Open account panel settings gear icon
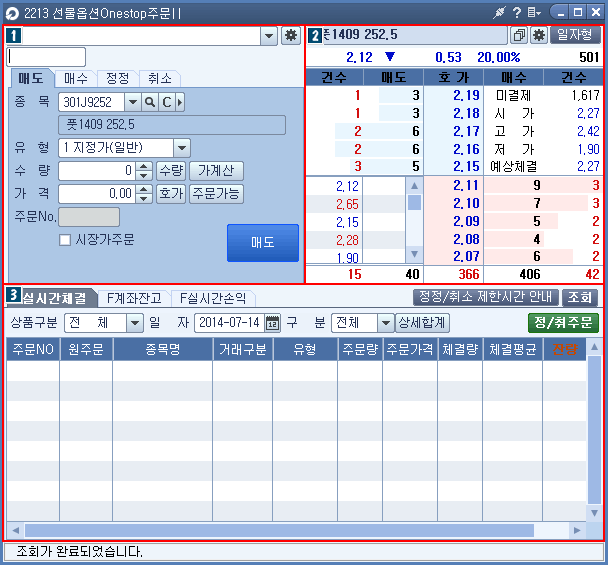 point(291,36)
